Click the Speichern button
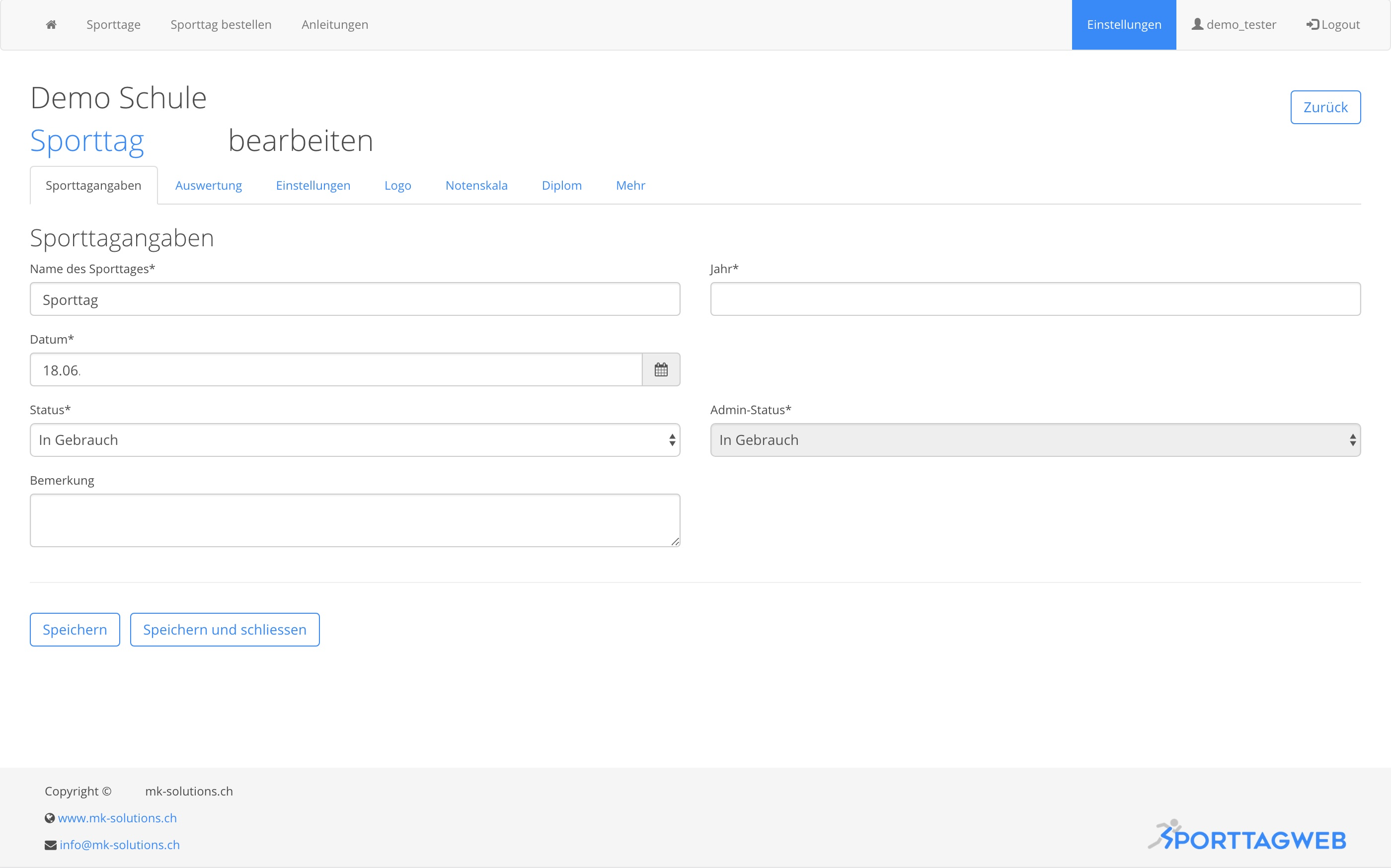The image size is (1391, 868). pos(75,630)
